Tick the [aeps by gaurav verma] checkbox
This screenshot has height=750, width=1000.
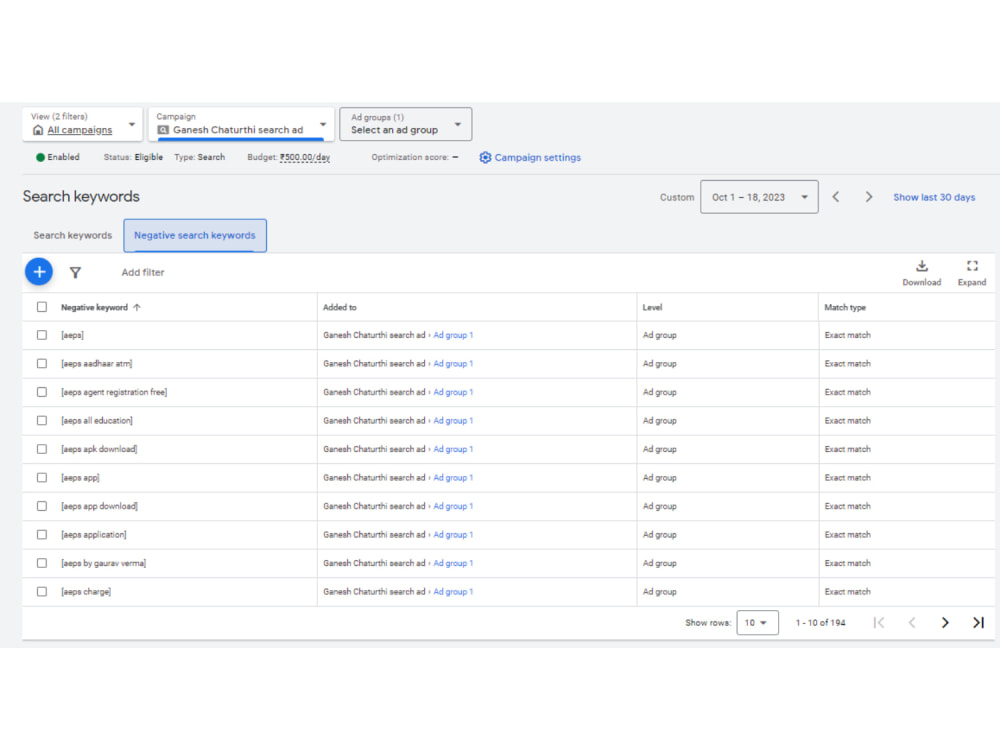(x=42, y=563)
